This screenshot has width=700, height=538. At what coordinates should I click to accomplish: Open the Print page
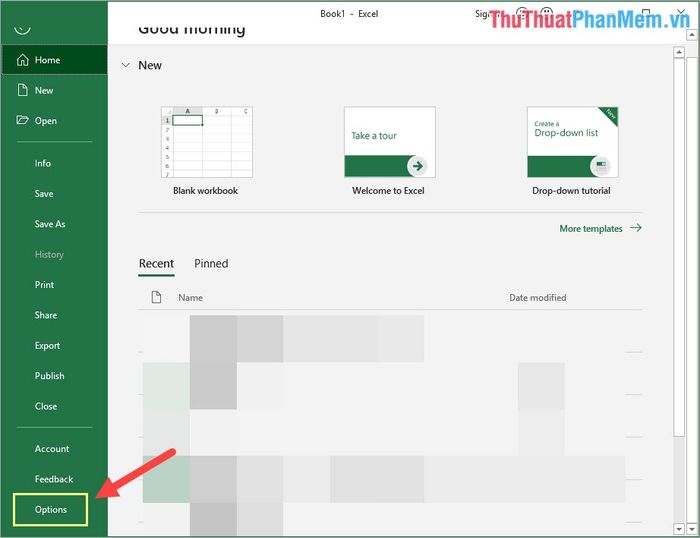tap(44, 285)
